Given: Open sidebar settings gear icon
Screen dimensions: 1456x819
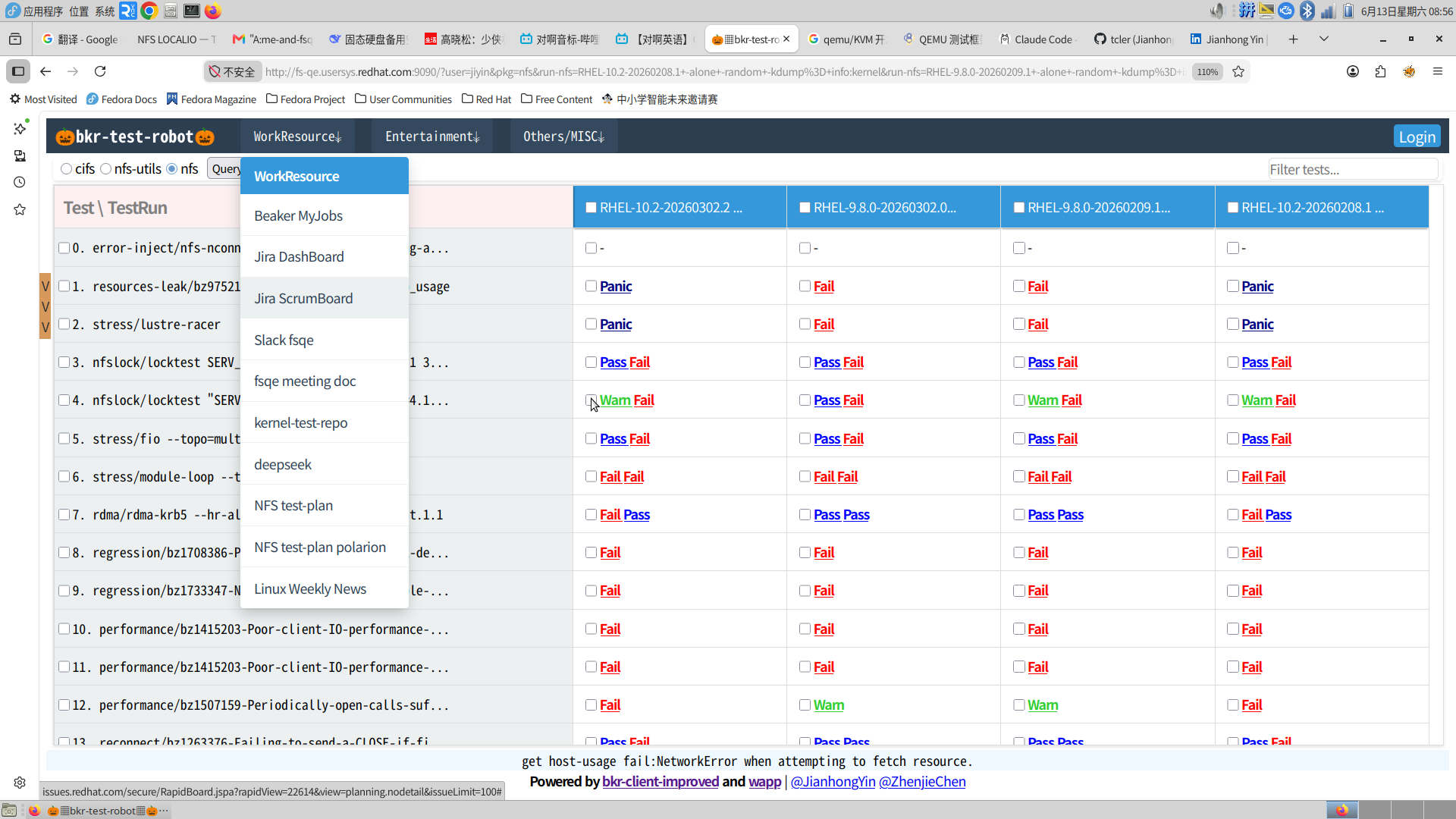Looking at the screenshot, I should click(20, 783).
